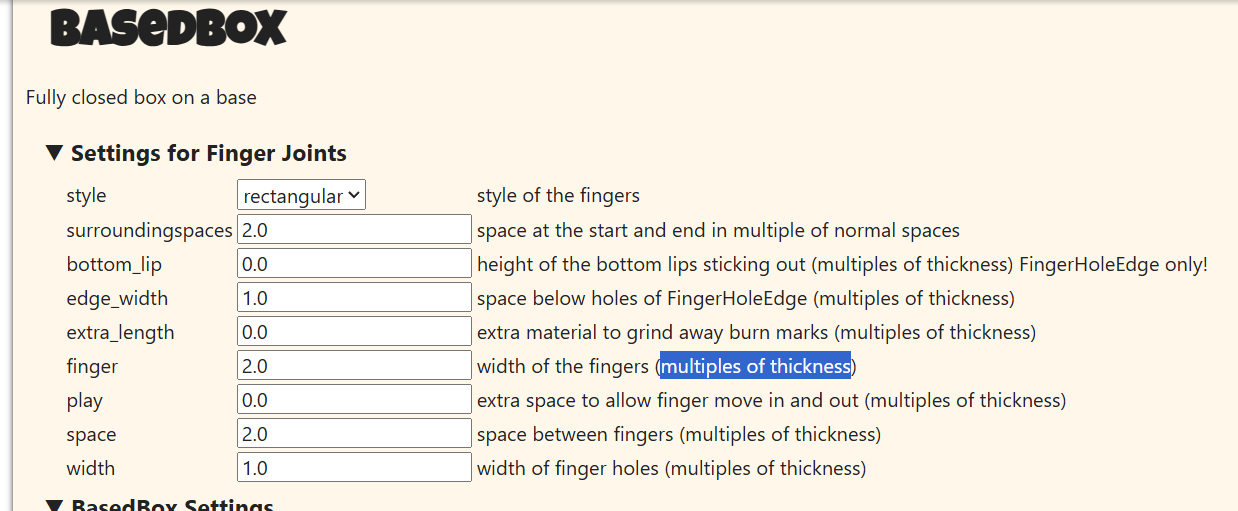Click the 'style of the fingers' description
1238x511 pixels.
558,195
